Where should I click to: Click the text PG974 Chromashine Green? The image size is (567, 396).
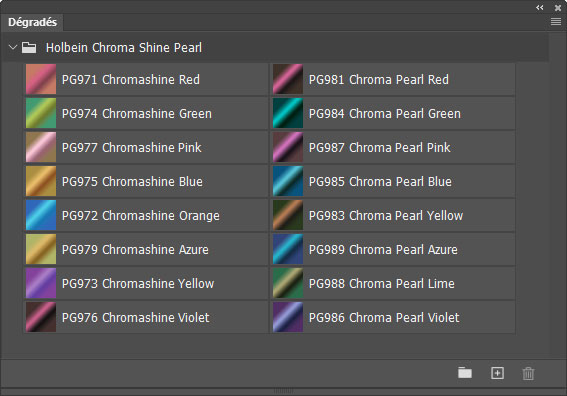point(137,114)
